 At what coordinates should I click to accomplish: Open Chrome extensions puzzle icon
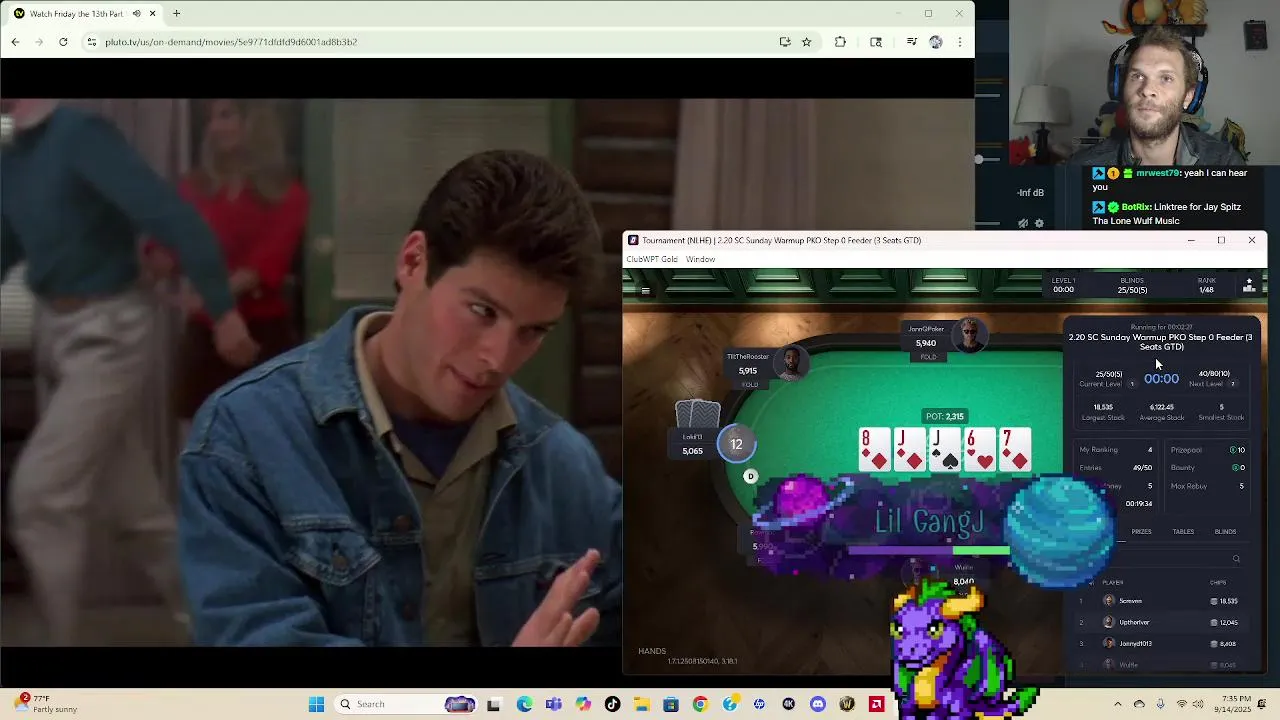pos(840,42)
